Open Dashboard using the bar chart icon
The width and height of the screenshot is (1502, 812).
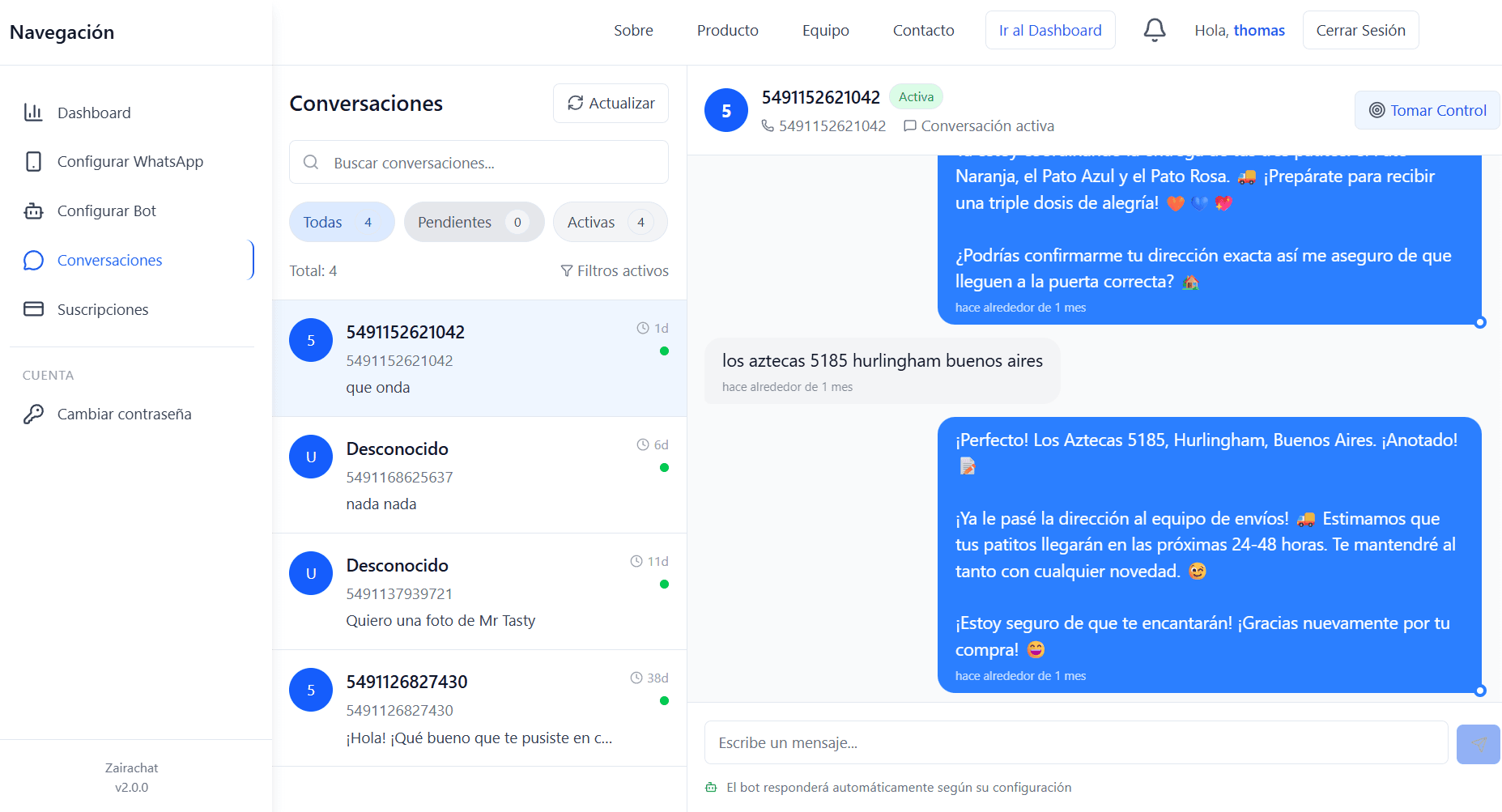(x=33, y=113)
